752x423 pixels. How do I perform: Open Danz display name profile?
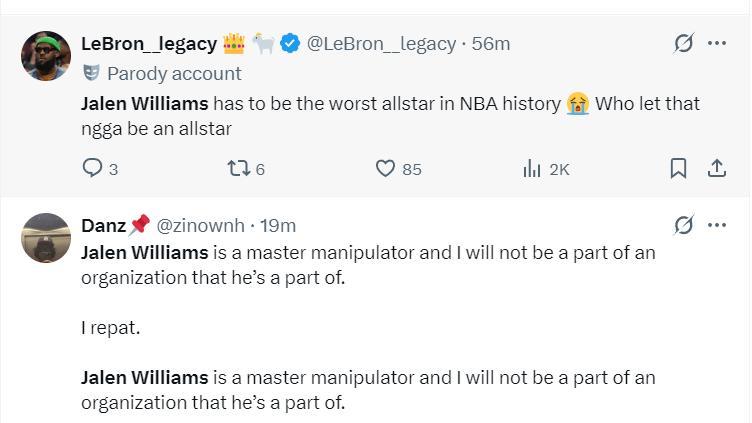point(104,226)
